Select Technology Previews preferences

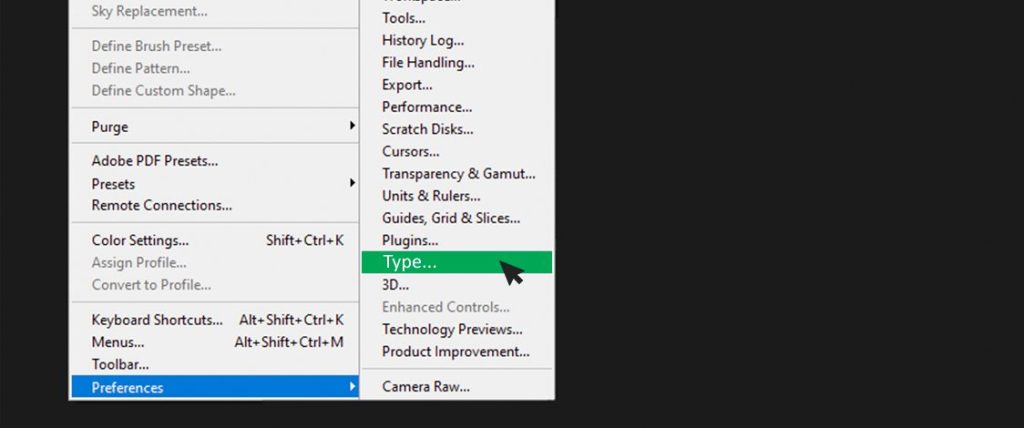(x=452, y=330)
